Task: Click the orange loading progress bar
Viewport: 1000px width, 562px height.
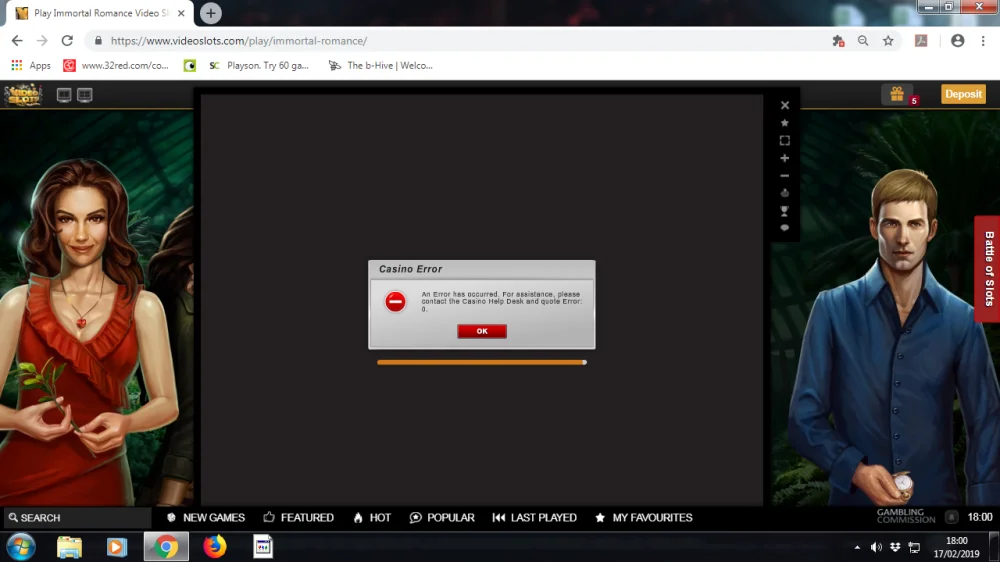Action: point(482,362)
